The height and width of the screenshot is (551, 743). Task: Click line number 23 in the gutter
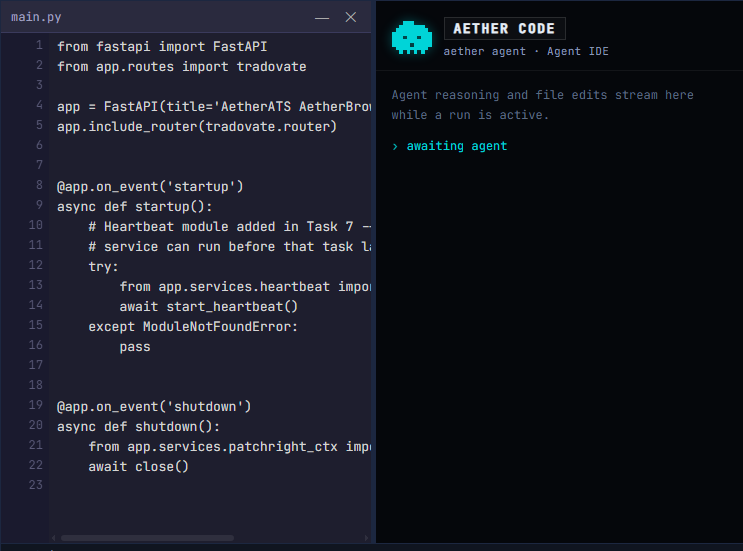click(x=36, y=485)
